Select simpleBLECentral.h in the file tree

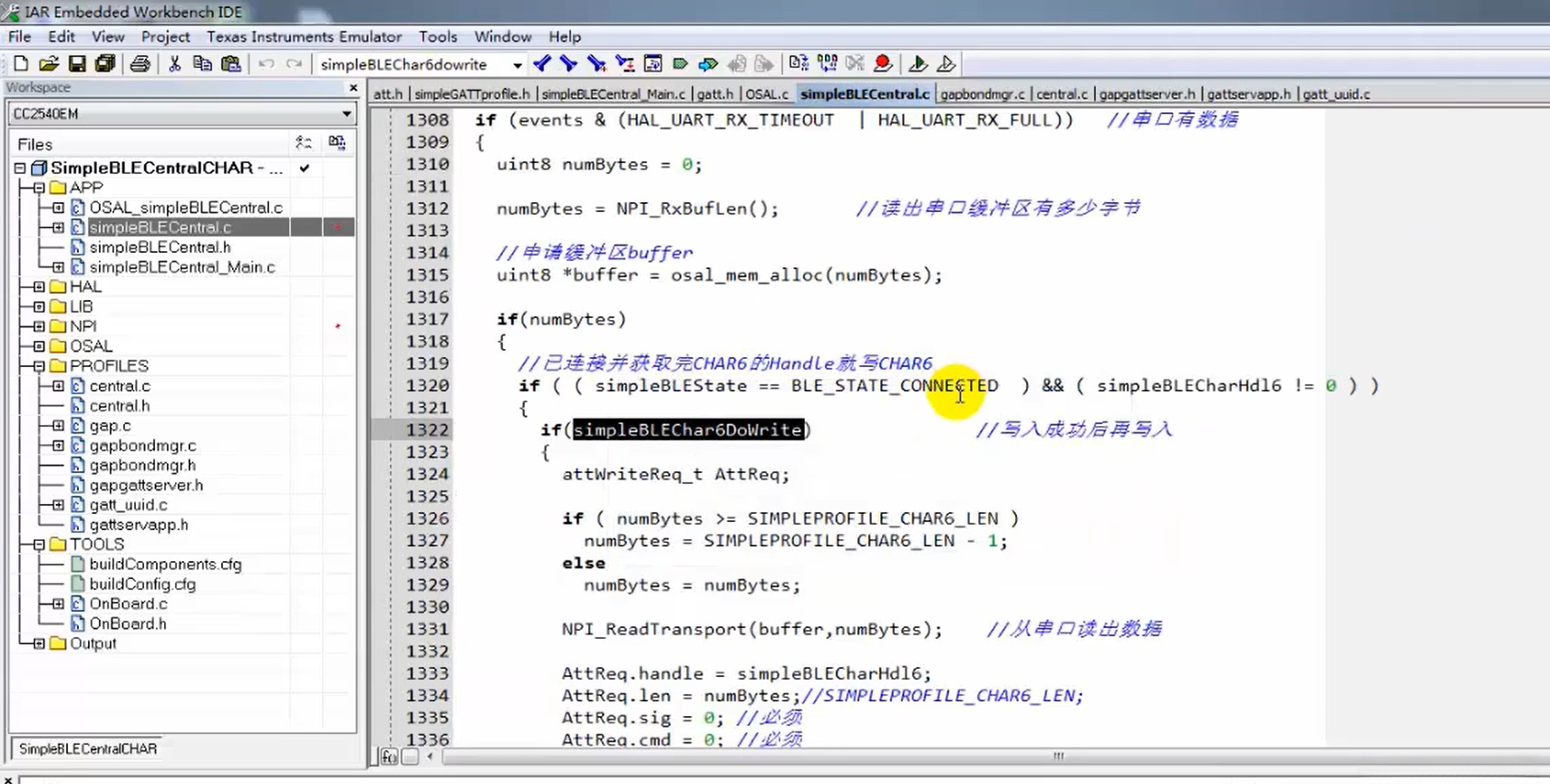160,247
